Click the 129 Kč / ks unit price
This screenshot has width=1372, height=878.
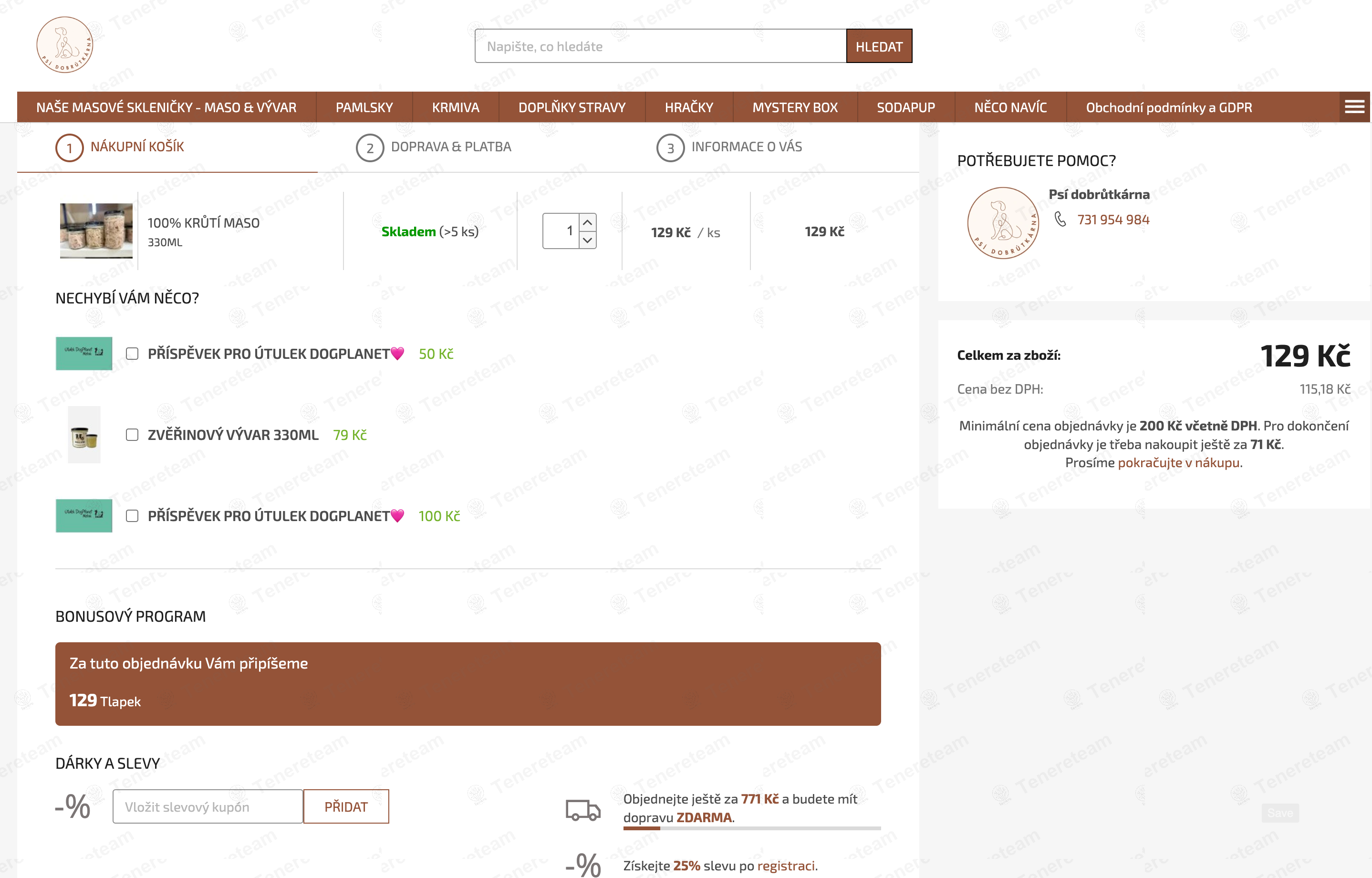686,232
